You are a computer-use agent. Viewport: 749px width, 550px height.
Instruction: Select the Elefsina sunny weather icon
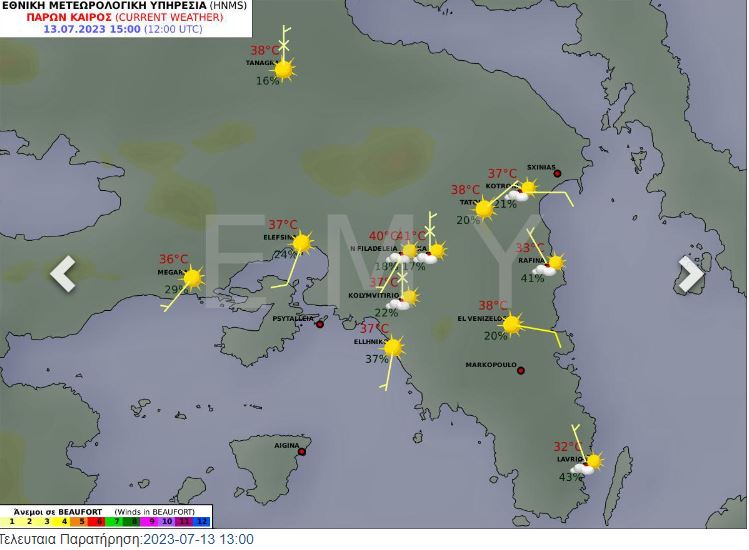(x=301, y=243)
